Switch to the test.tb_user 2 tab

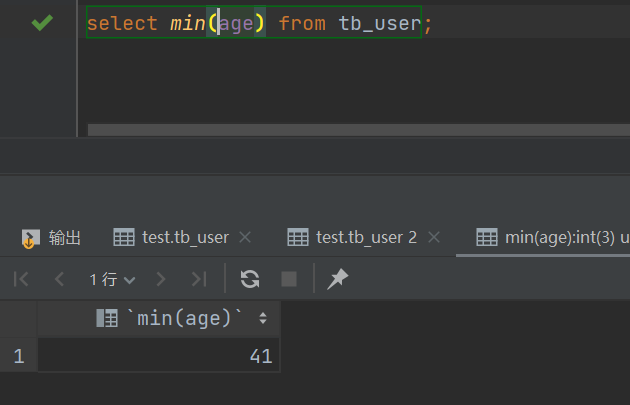pyautogui.click(x=353, y=237)
